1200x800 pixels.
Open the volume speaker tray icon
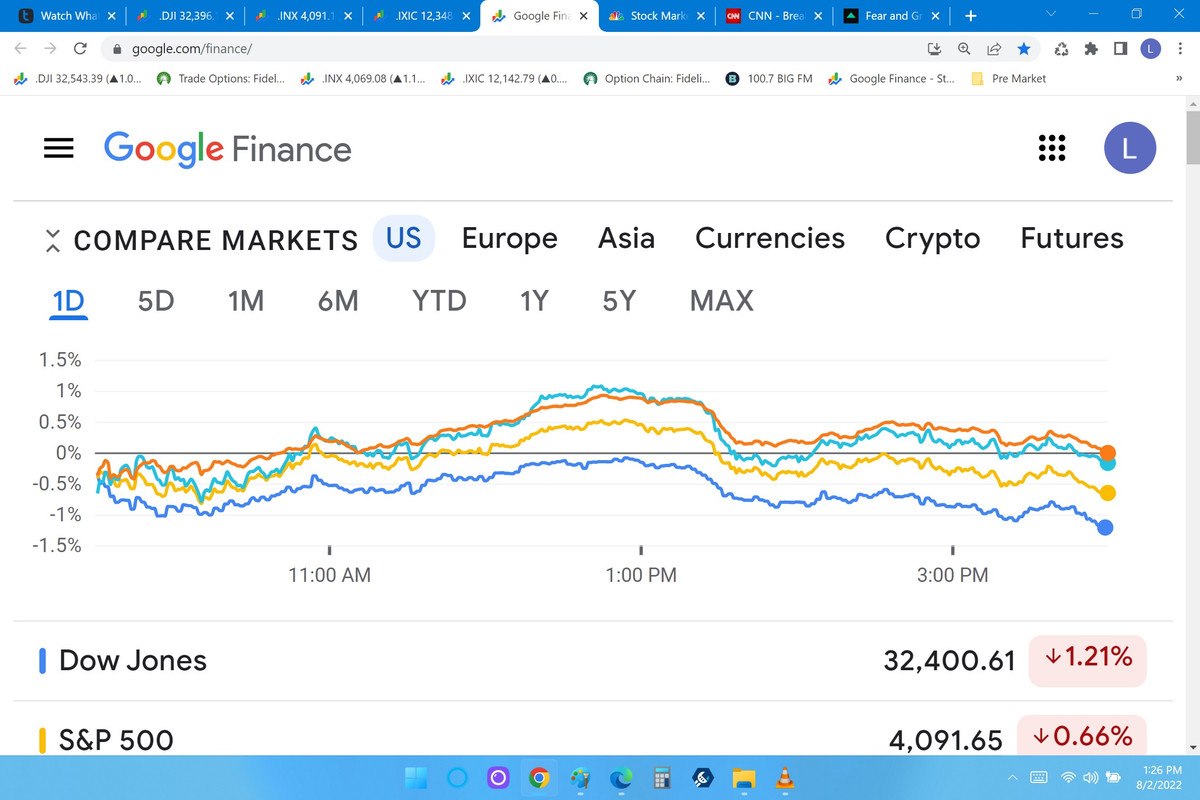tap(1089, 777)
